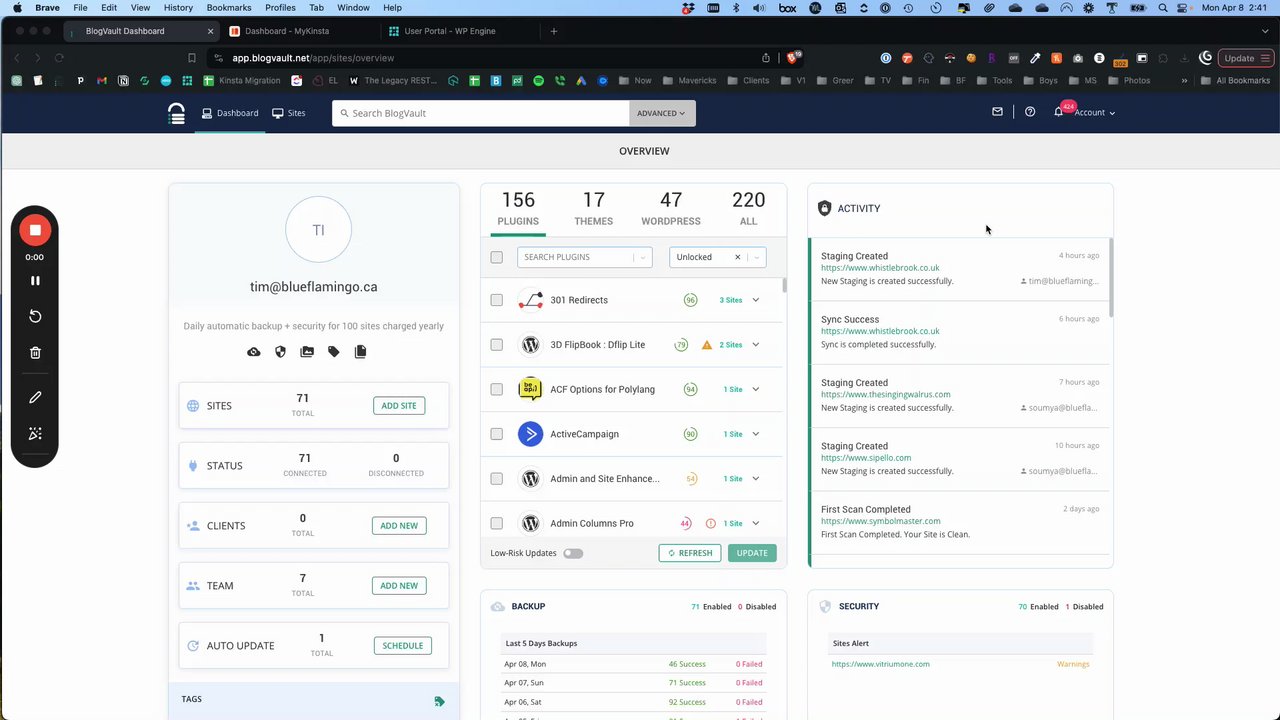Click the Activity shield icon
Viewport: 1280px width, 720px height.
pos(824,208)
